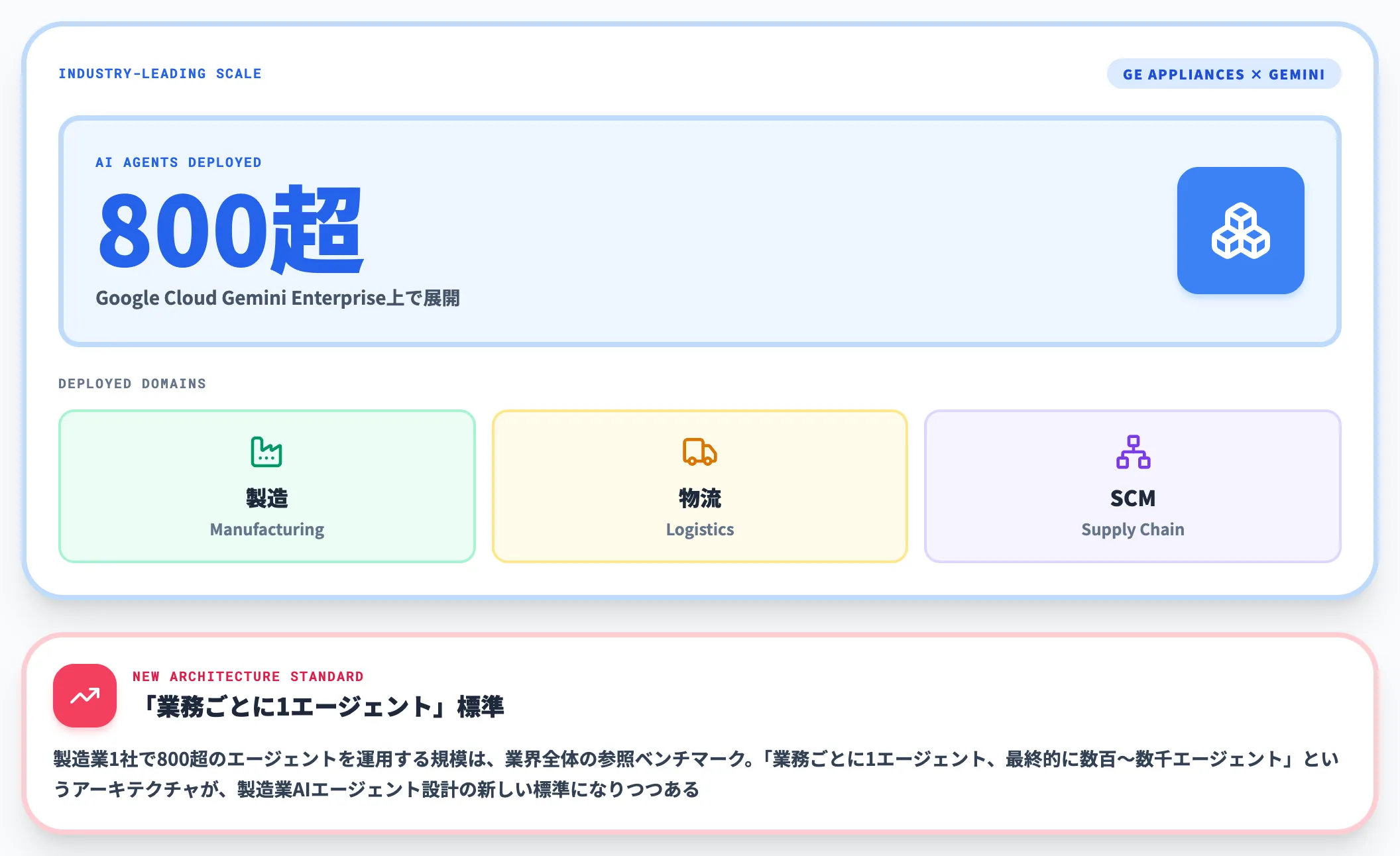The width and height of the screenshot is (1400, 856).
Task: Click the DEPLOYED DOMAINS heading
Action: click(x=132, y=384)
